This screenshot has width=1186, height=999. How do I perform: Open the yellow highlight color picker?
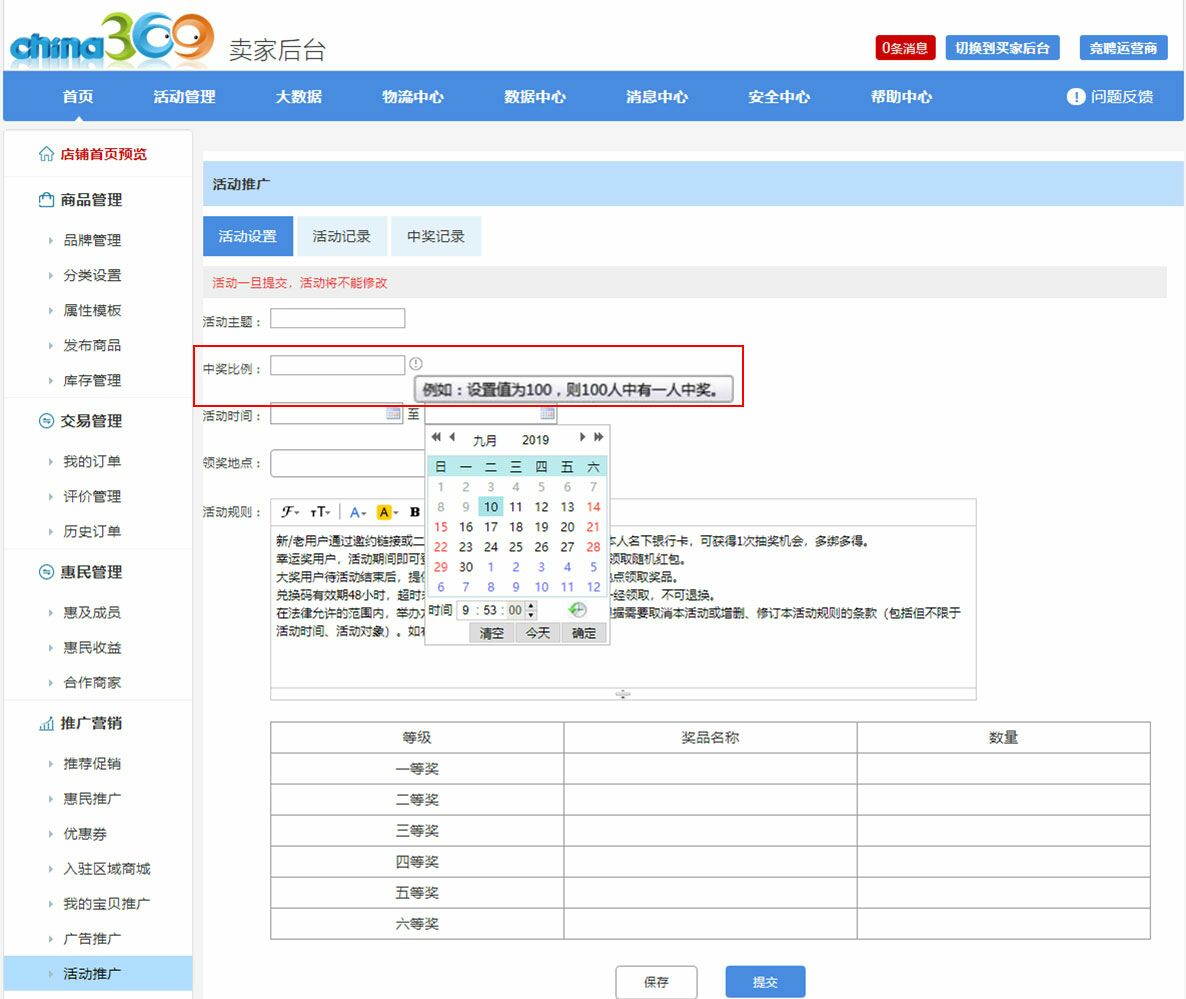(387, 512)
